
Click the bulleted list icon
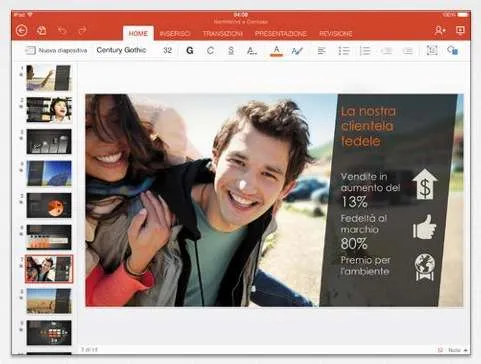tap(344, 51)
